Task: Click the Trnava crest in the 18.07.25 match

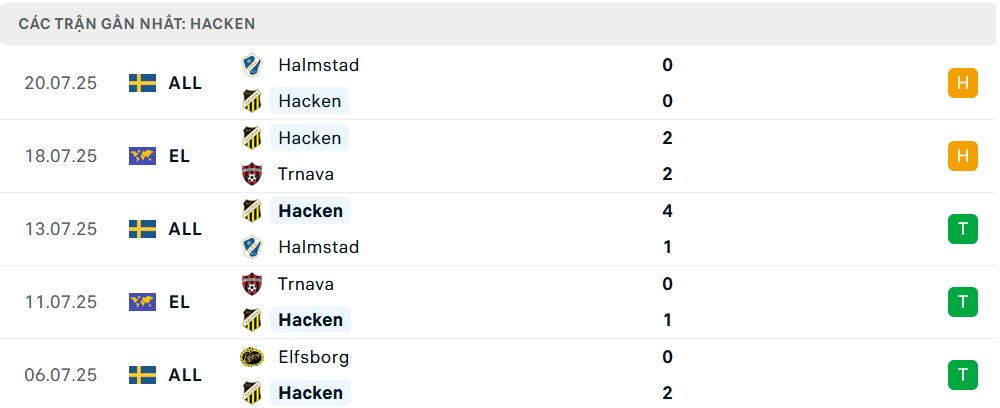Action: [x=252, y=174]
